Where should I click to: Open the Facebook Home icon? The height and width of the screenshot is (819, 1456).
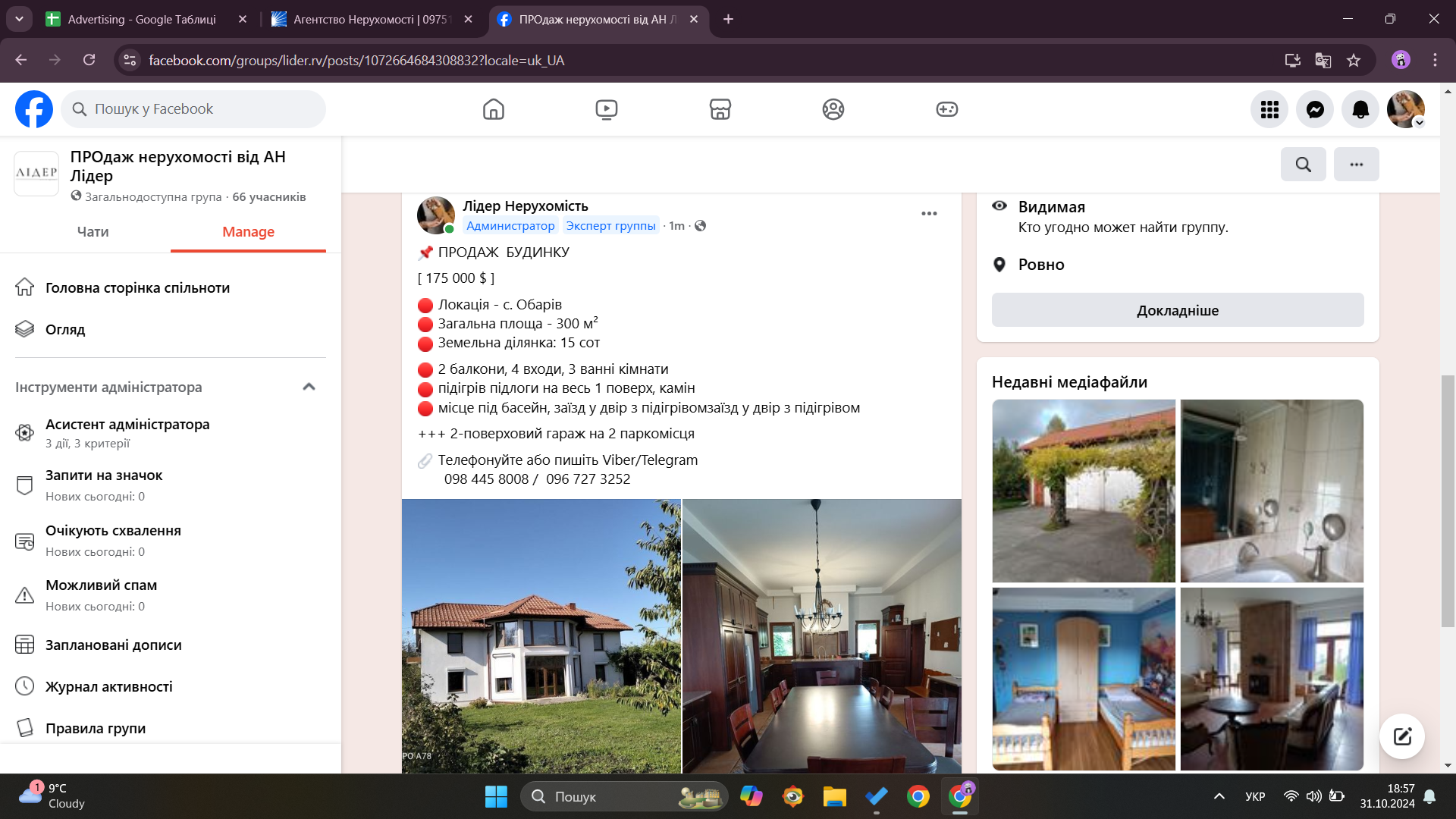click(493, 109)
